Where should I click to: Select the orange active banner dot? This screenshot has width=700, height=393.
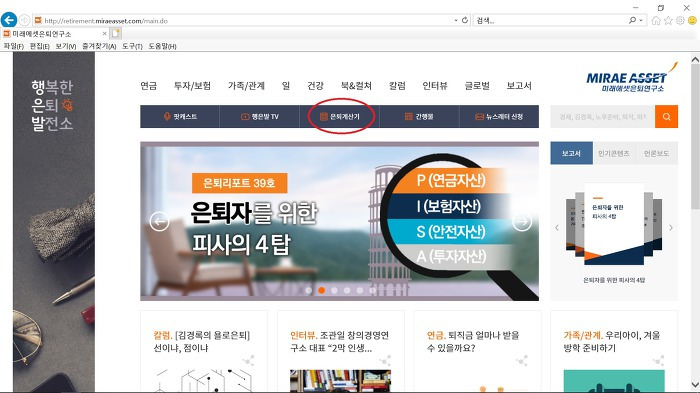pyautogui.click(x=321, y=290)
